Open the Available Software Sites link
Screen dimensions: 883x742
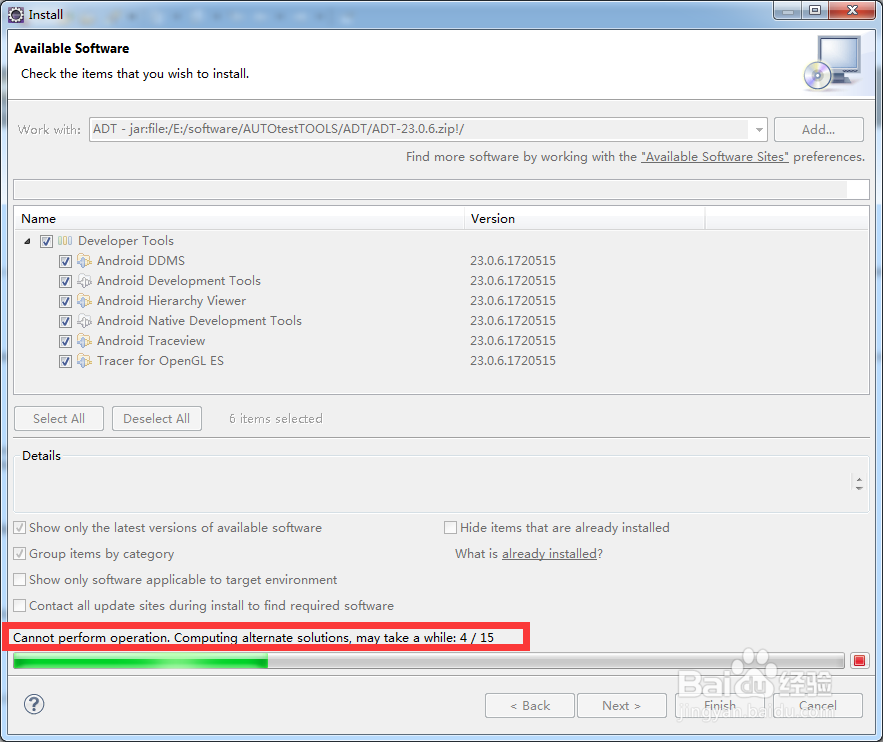coord(715,157)
